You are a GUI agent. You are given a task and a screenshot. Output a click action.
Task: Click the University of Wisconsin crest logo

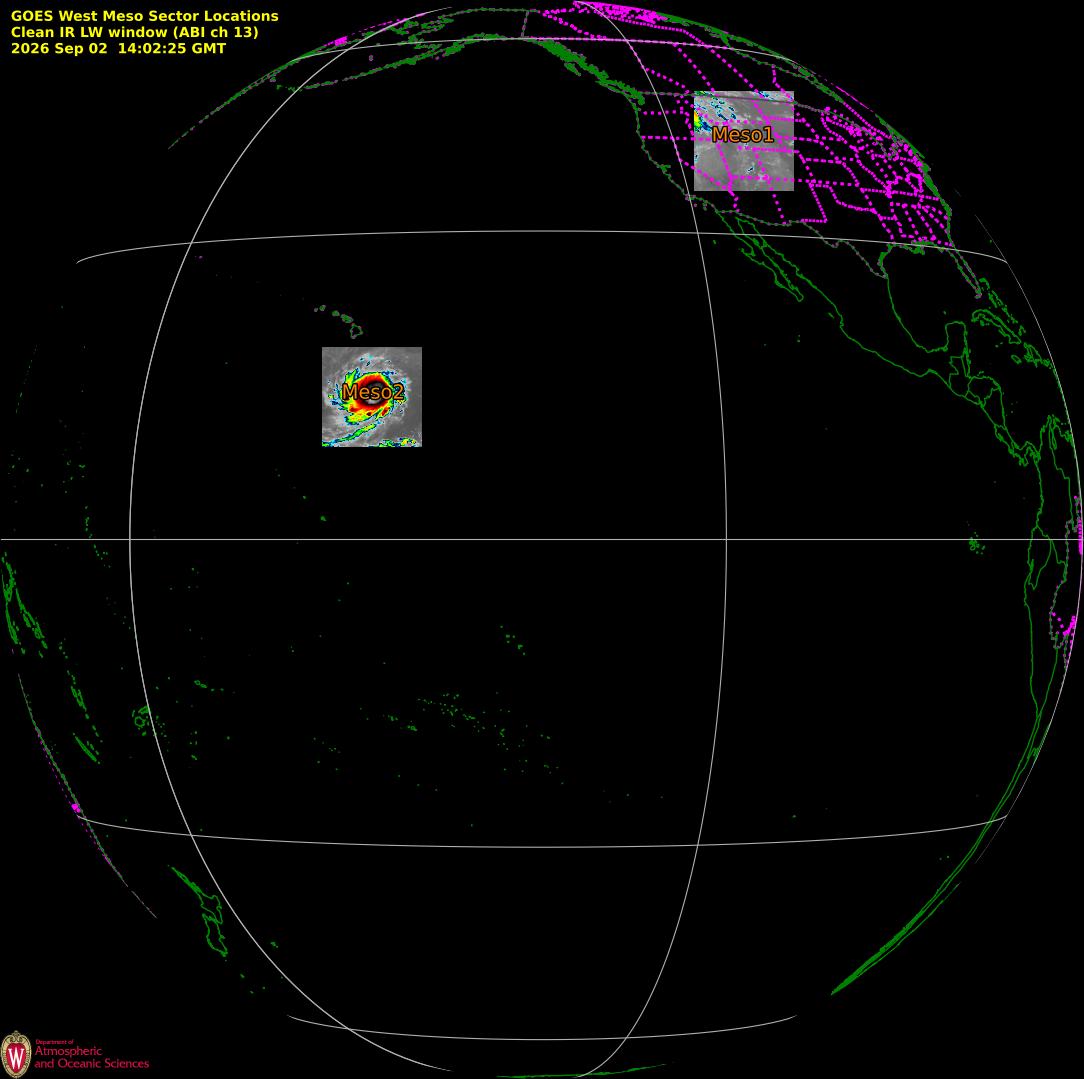(16, 1054)
